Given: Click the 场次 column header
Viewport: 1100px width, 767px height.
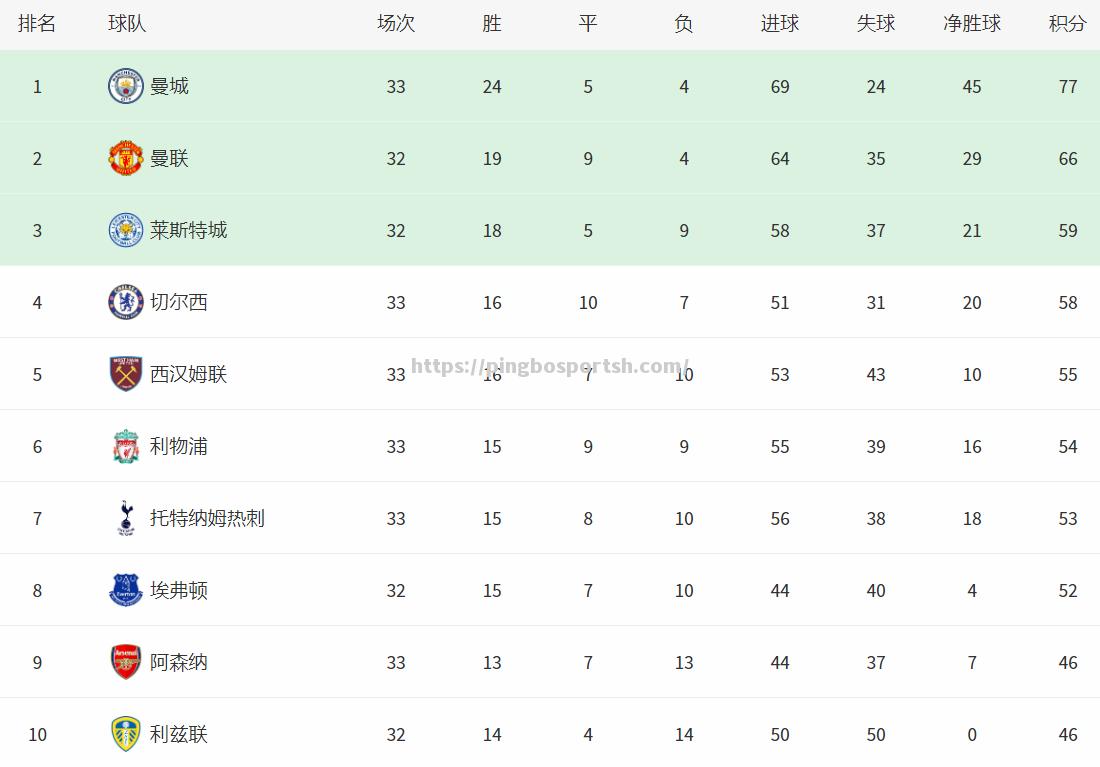Looking at the screenshot, I should pos(396,24).
